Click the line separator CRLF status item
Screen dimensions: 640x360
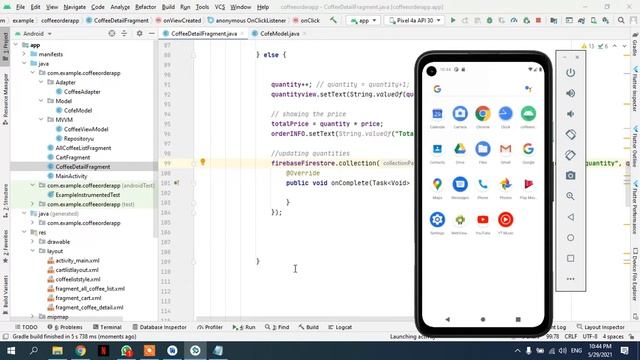571,337
